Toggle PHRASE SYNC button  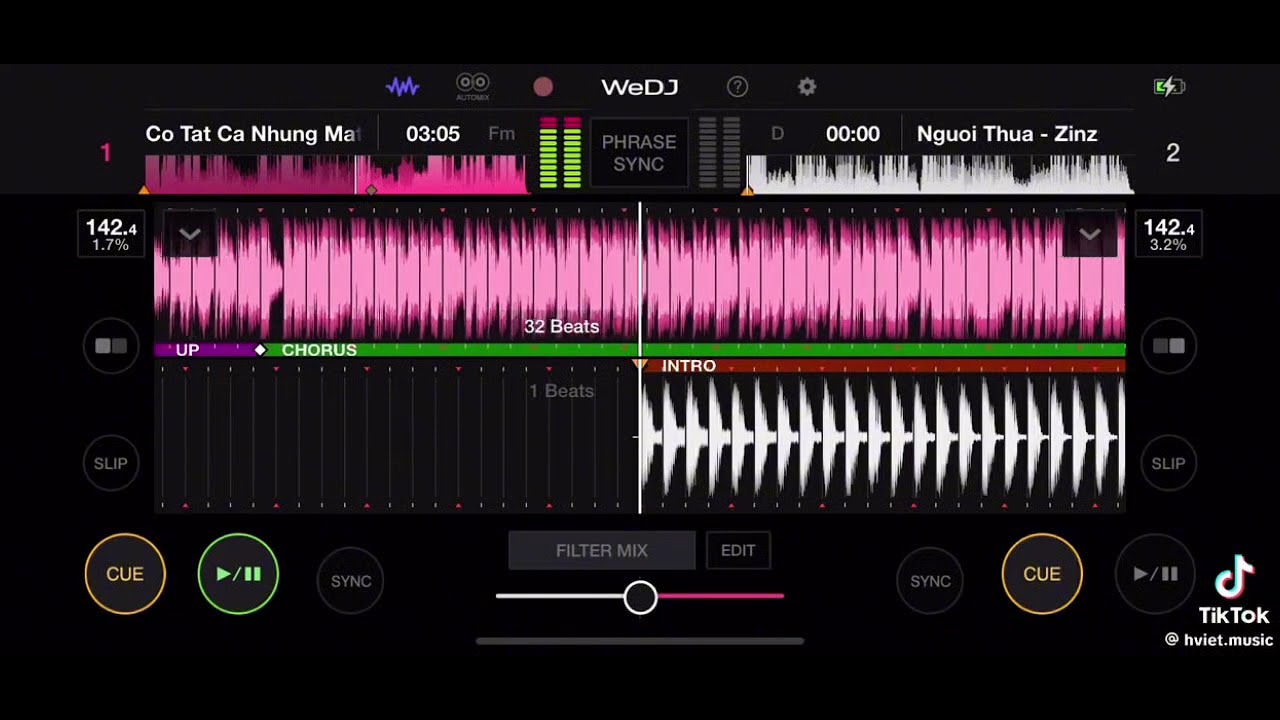[639, 153]
